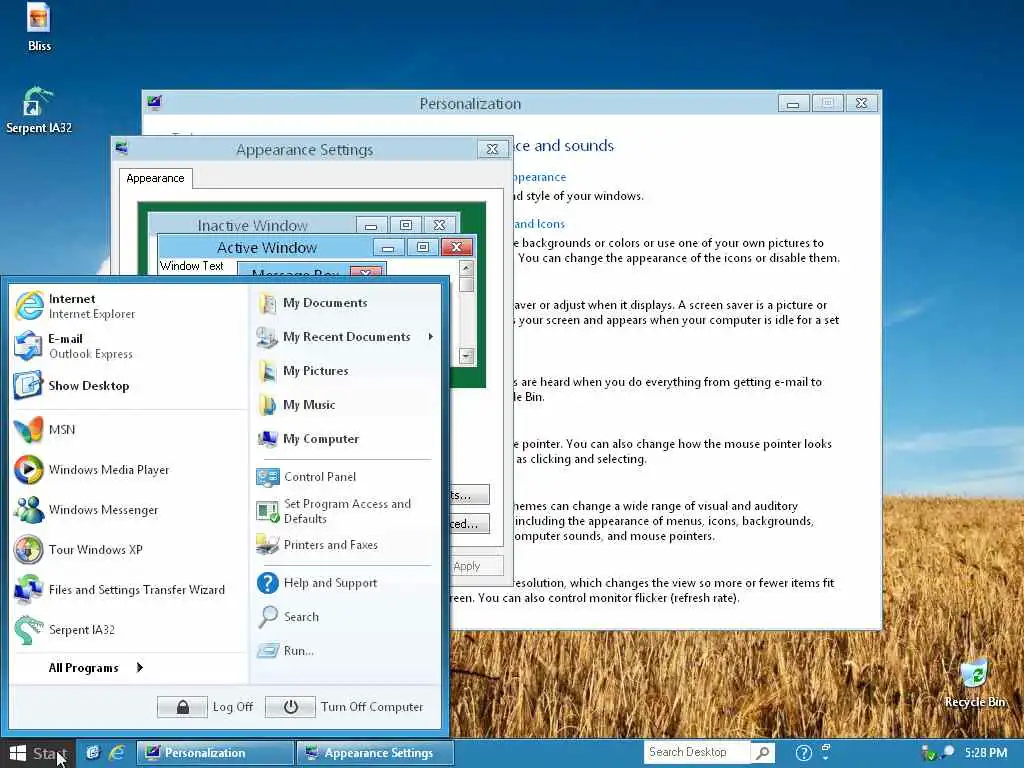Click search magnifier button in taskbar
The image size is (1024, 768).
click(x=762, y=753)
